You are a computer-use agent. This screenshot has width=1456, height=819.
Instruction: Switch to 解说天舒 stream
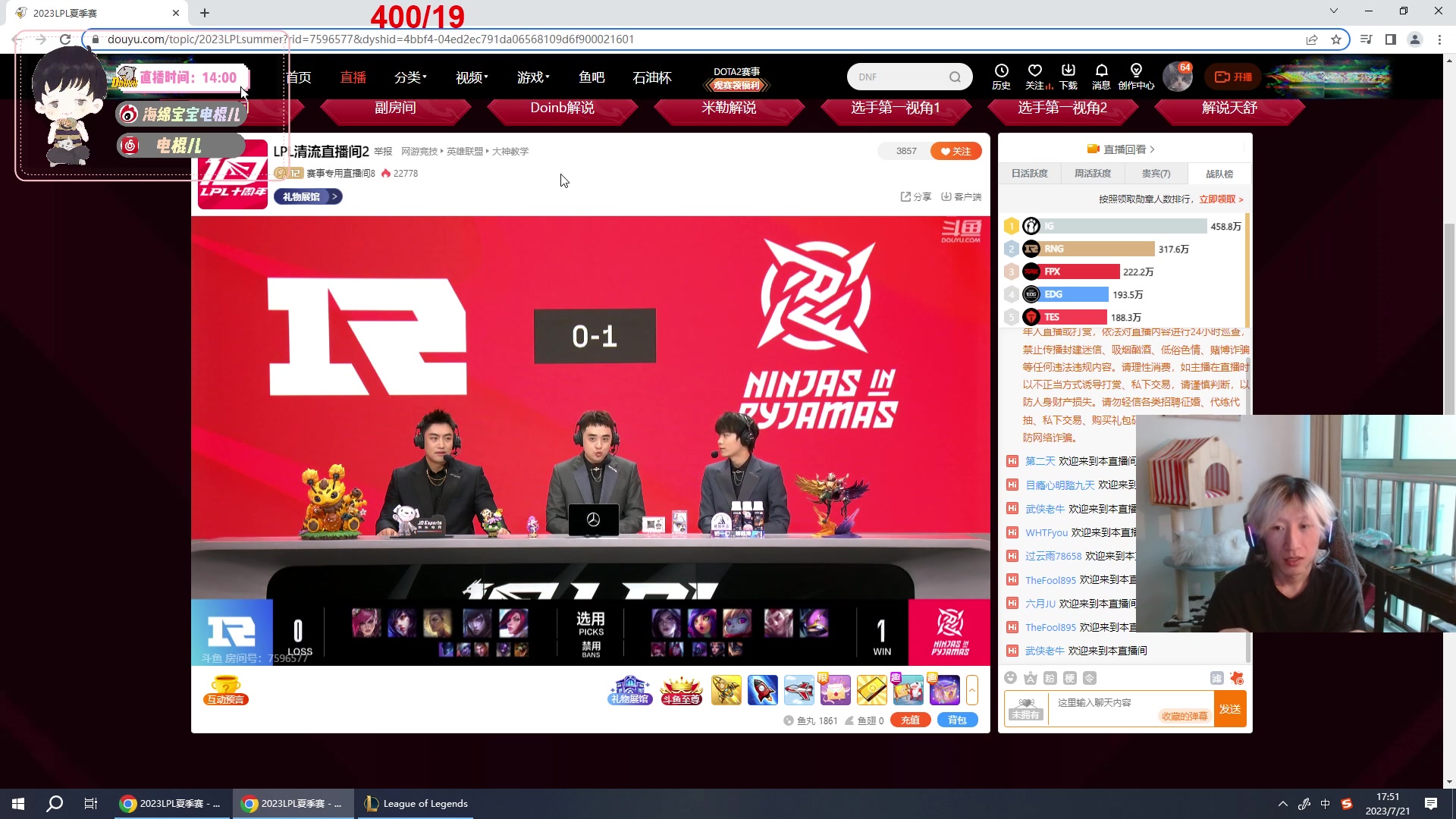tap(1229, 108)
